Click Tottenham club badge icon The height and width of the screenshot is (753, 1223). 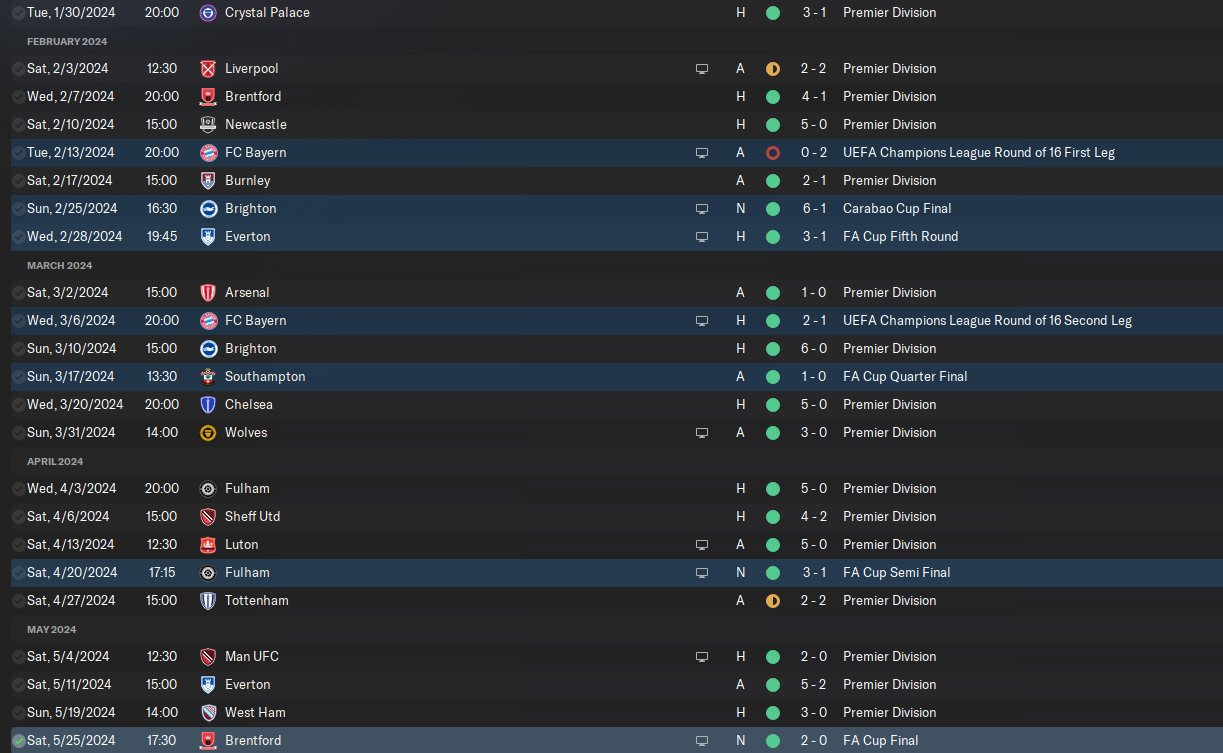(x=208, y=601)
